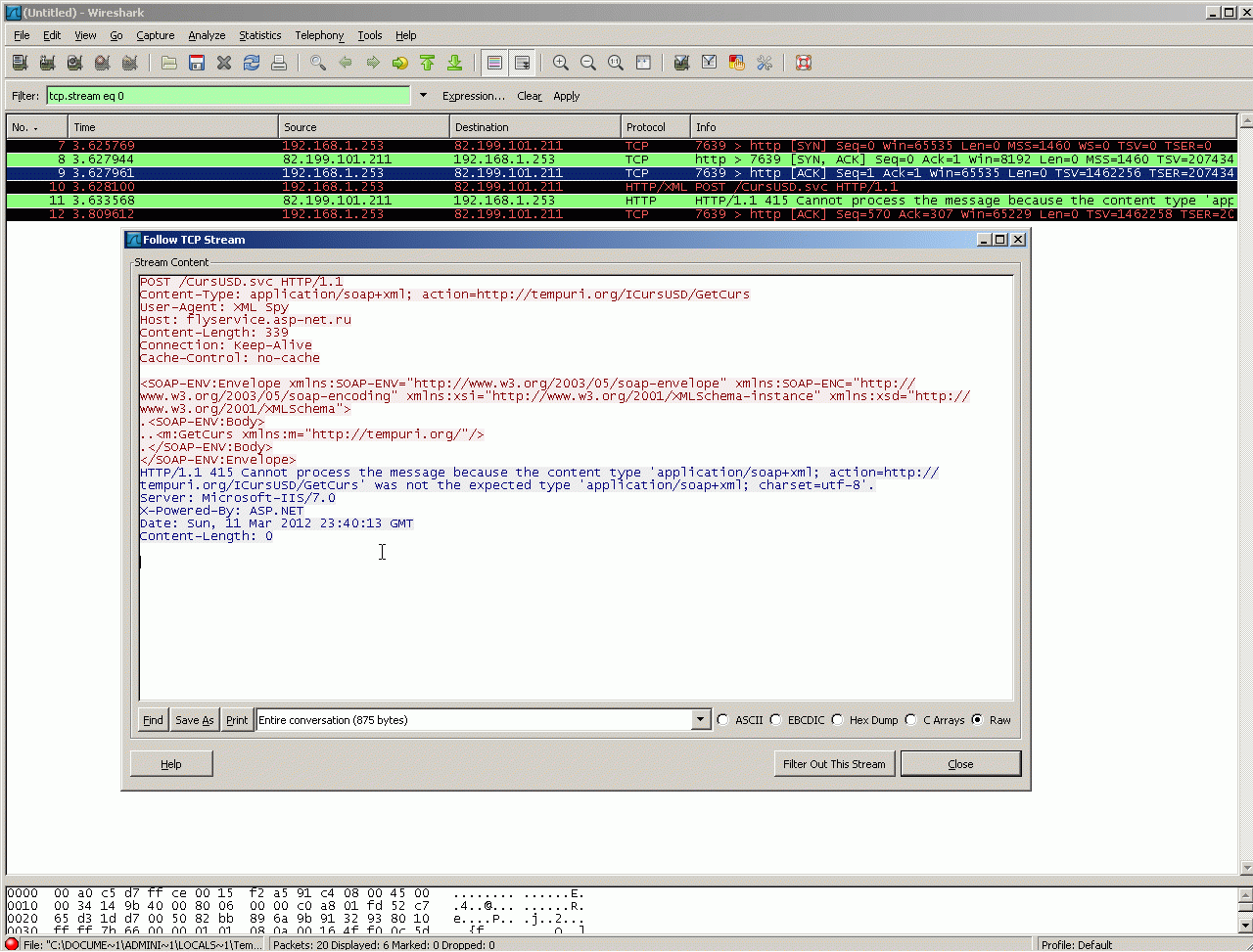Open Display filters toolbar icon

tap(710, 63)
